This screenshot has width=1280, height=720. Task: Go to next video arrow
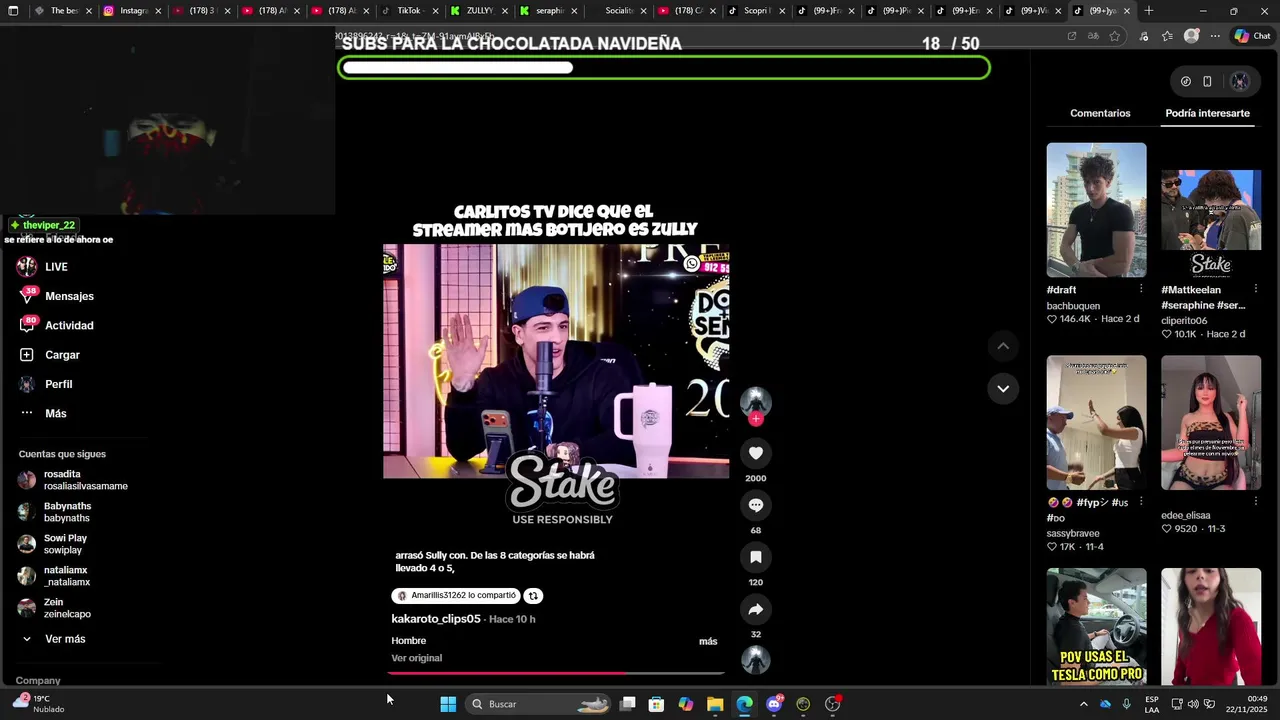tap(1003, 388)
